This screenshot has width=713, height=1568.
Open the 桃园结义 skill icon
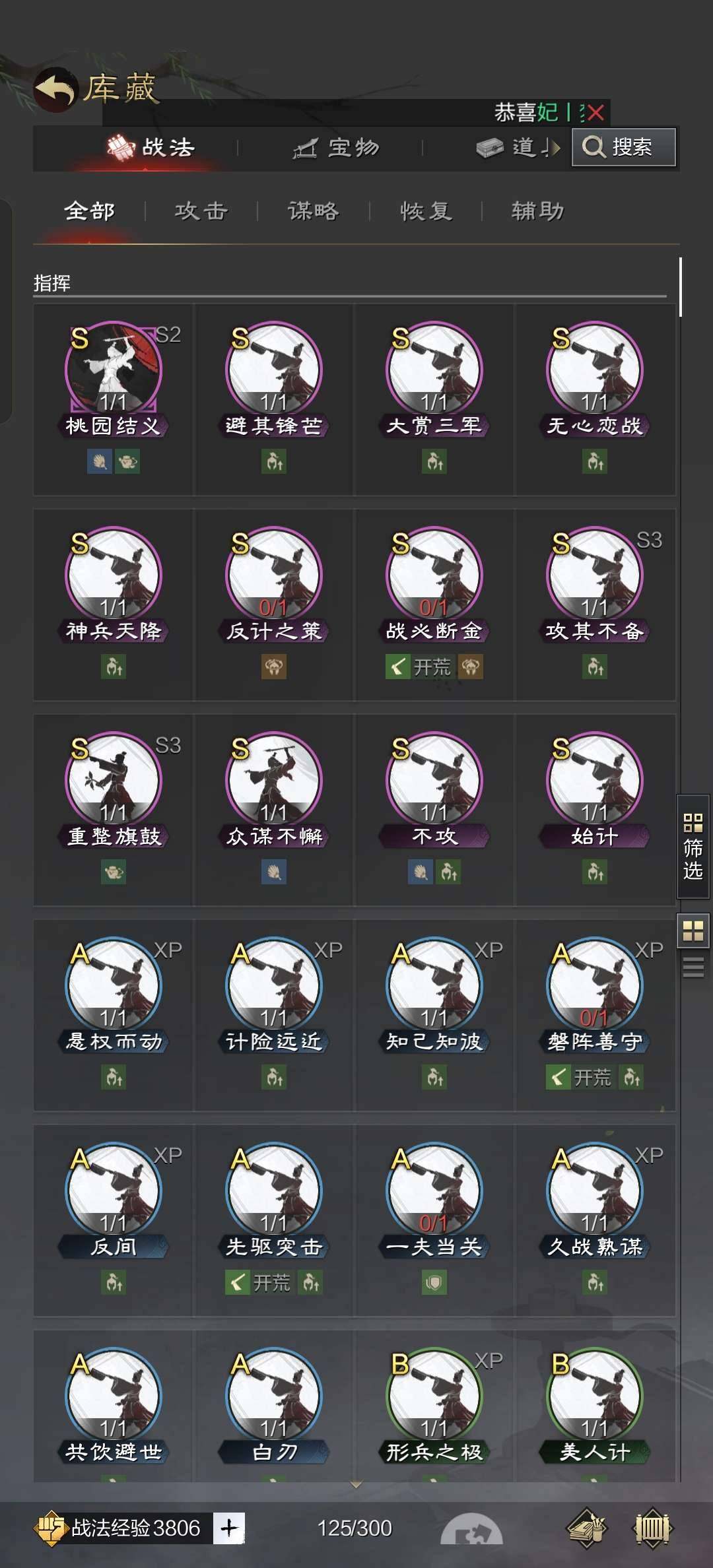pyautogui.click(x=114, y=368)
